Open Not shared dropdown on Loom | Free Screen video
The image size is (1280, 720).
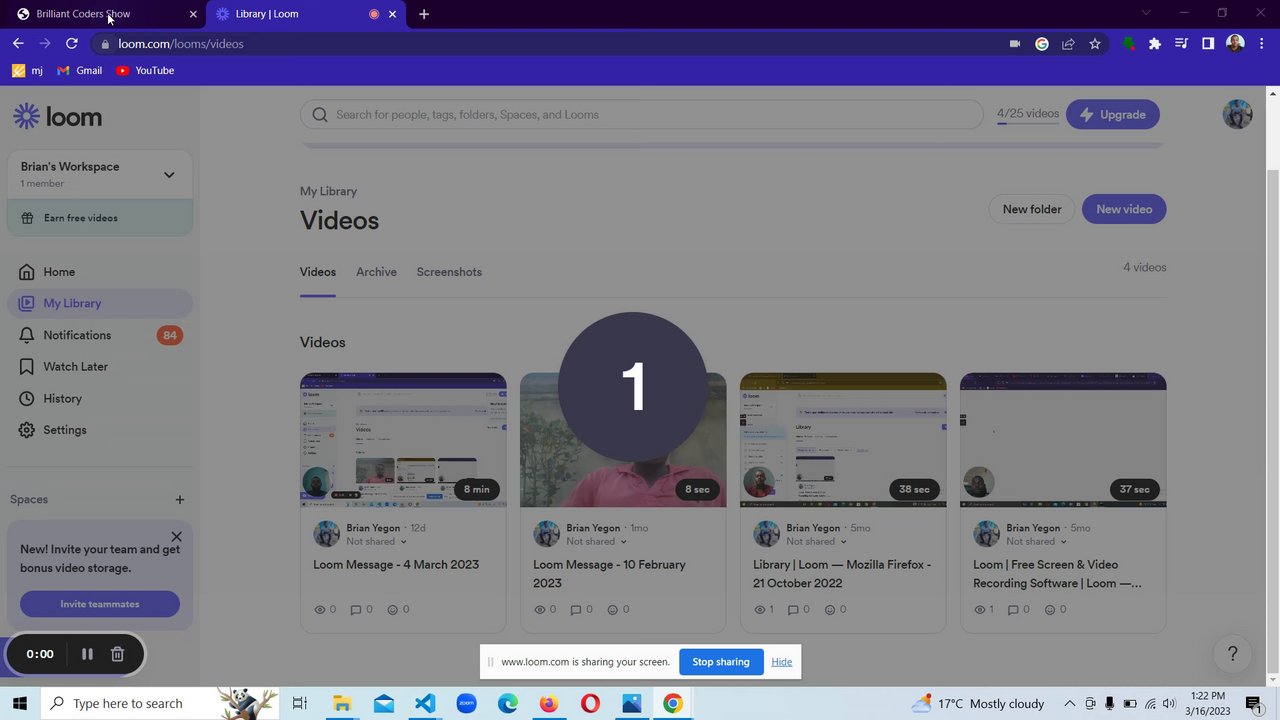(1037, 542)
